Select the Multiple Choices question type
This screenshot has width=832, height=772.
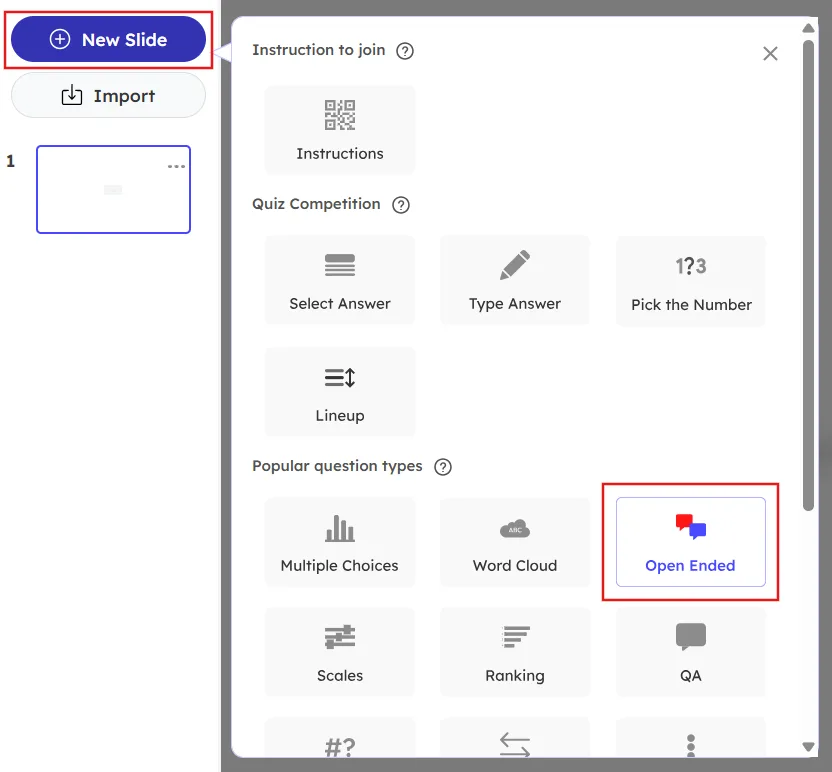(x=340, y=541)
